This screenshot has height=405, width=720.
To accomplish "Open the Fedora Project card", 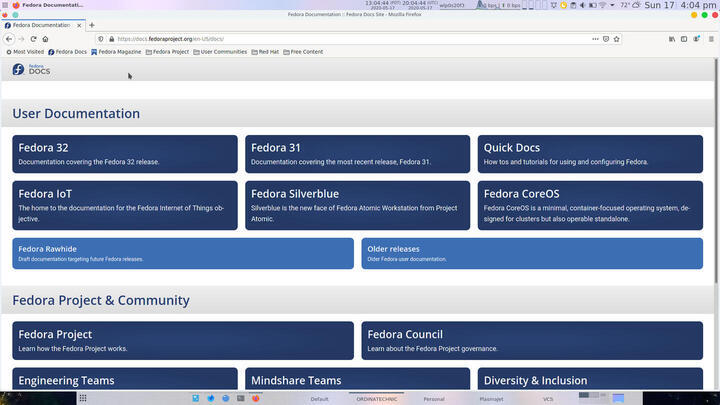I will point(183,340).
